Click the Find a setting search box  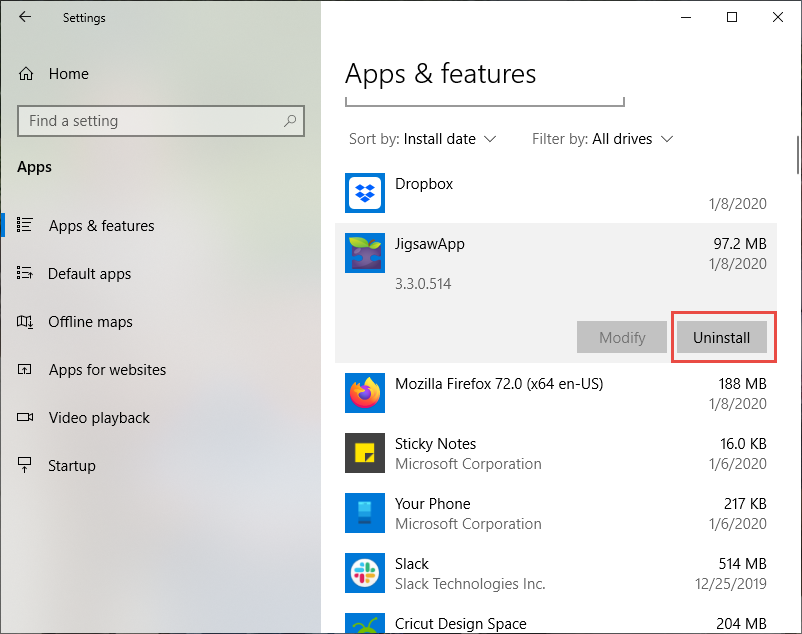coord(150,121)
